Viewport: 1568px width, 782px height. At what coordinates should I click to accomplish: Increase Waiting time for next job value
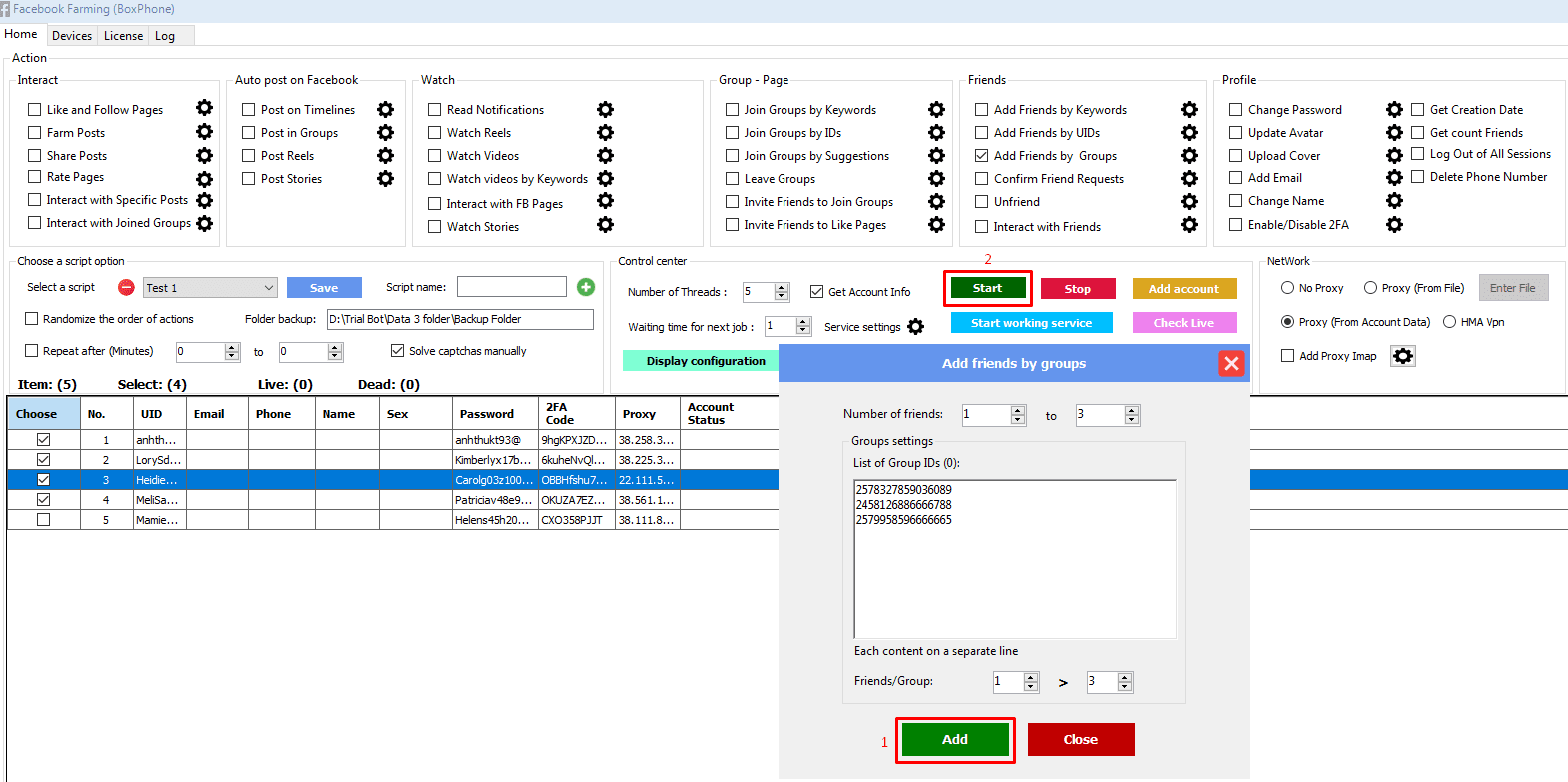803,322
